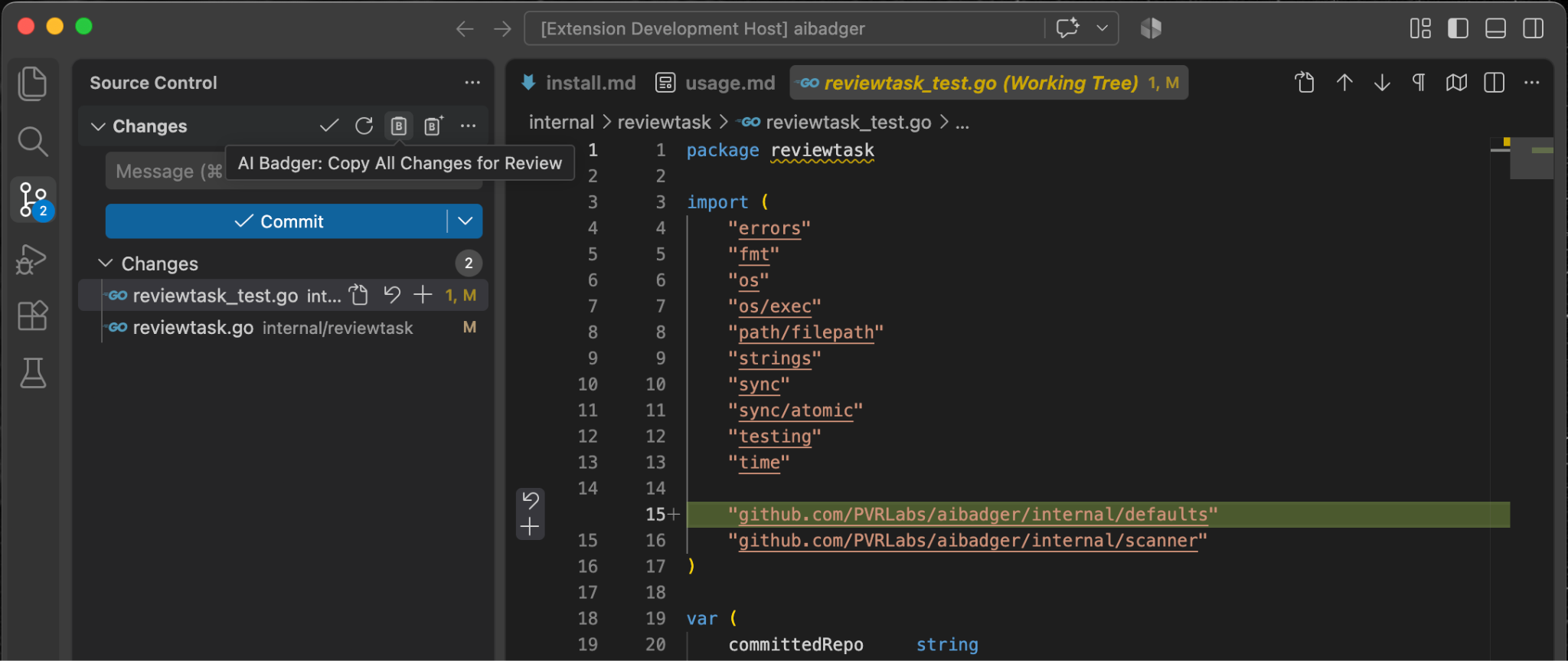The image size is (1568, 661).
Task: Open the Explorer view in activity bar
Action: click(x=32, y=83)
